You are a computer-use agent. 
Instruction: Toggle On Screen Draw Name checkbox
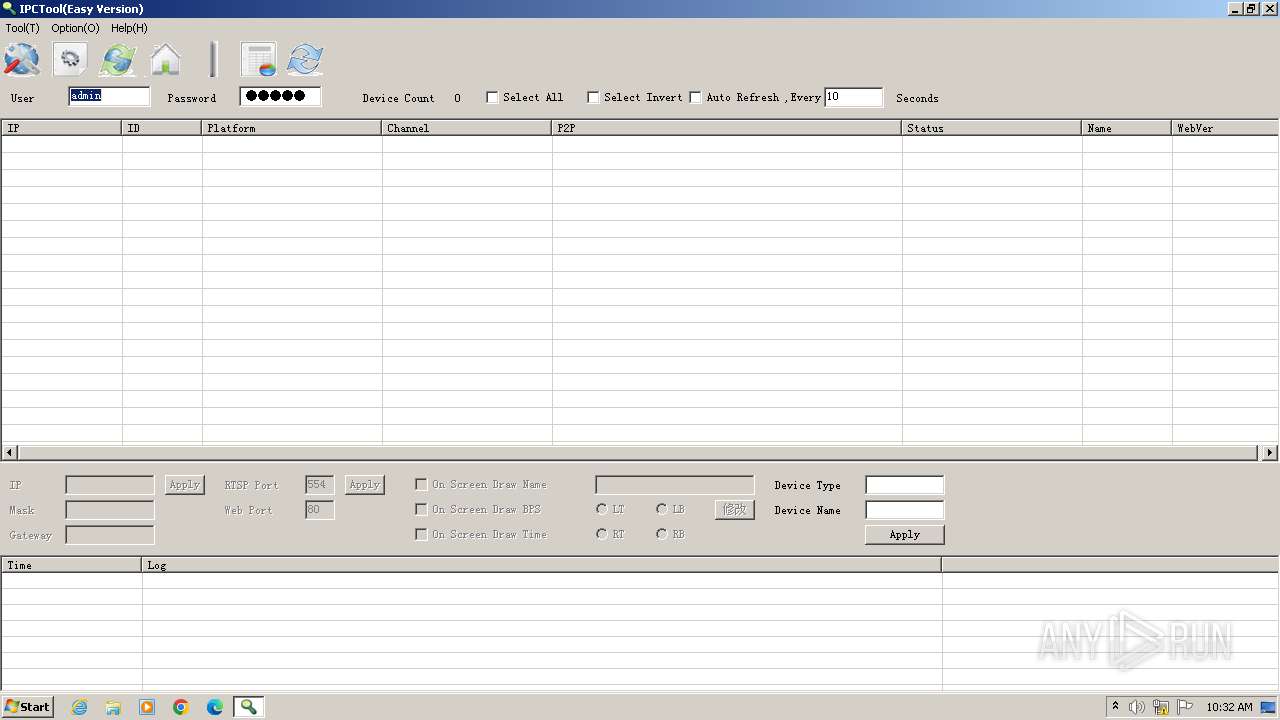click(421, 484)
